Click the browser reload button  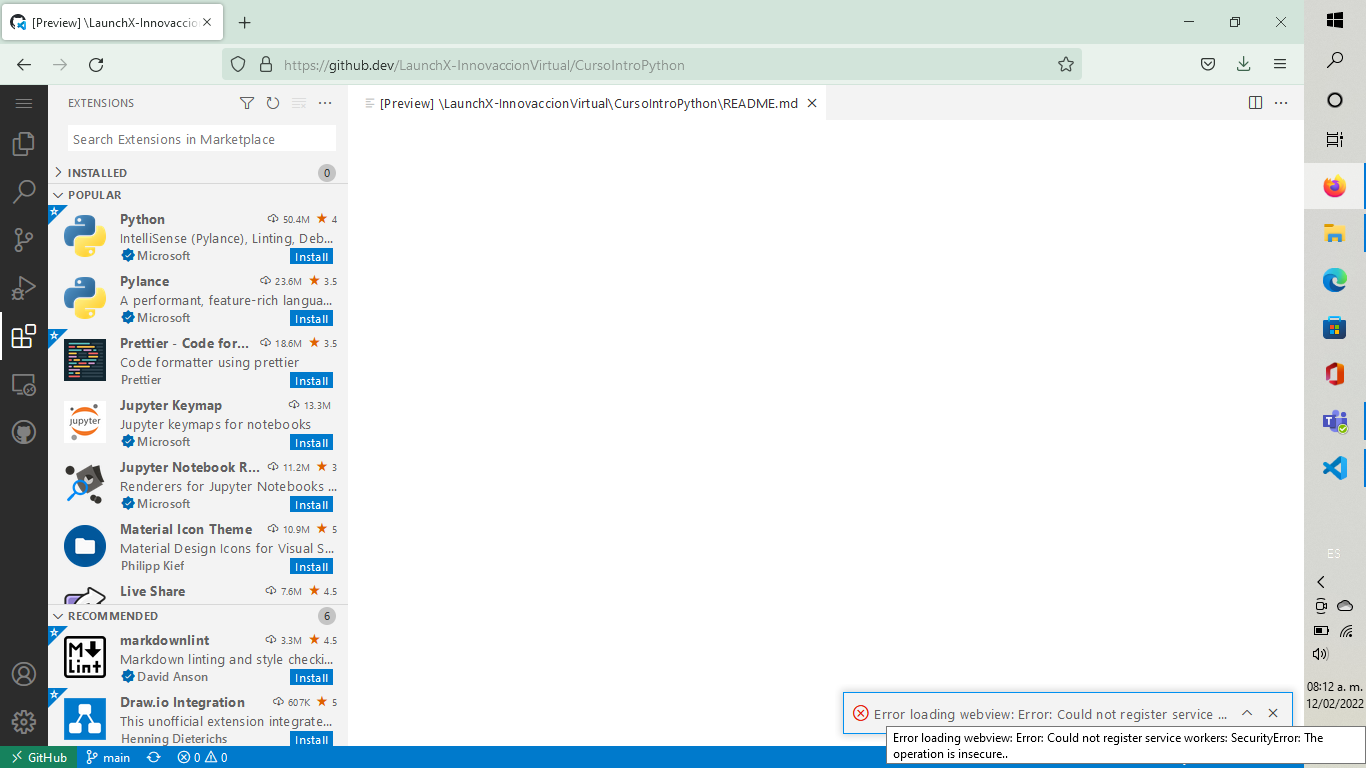[96, 64]
